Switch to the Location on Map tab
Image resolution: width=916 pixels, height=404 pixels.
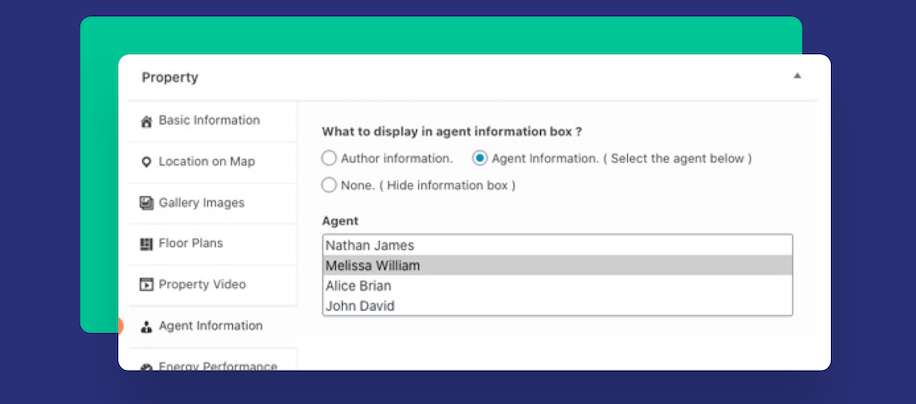click(206, 162)
